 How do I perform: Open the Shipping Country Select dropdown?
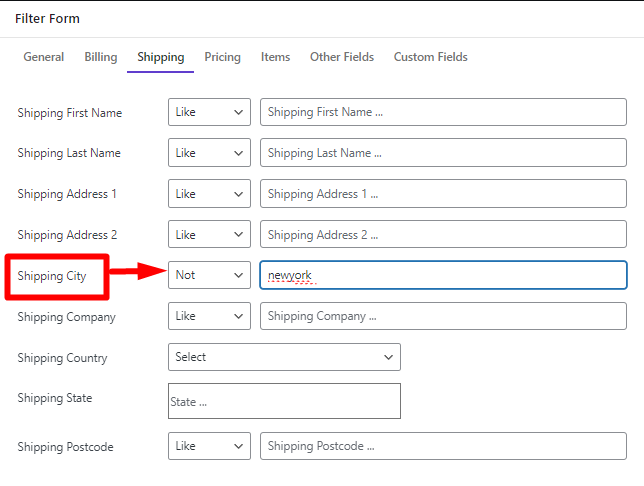click(284, 357)
